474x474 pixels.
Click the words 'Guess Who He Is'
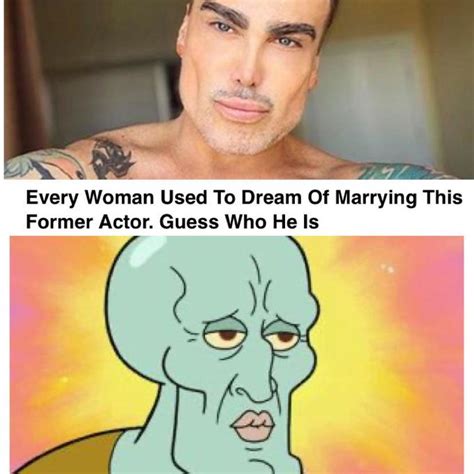[x=239, y=222]
